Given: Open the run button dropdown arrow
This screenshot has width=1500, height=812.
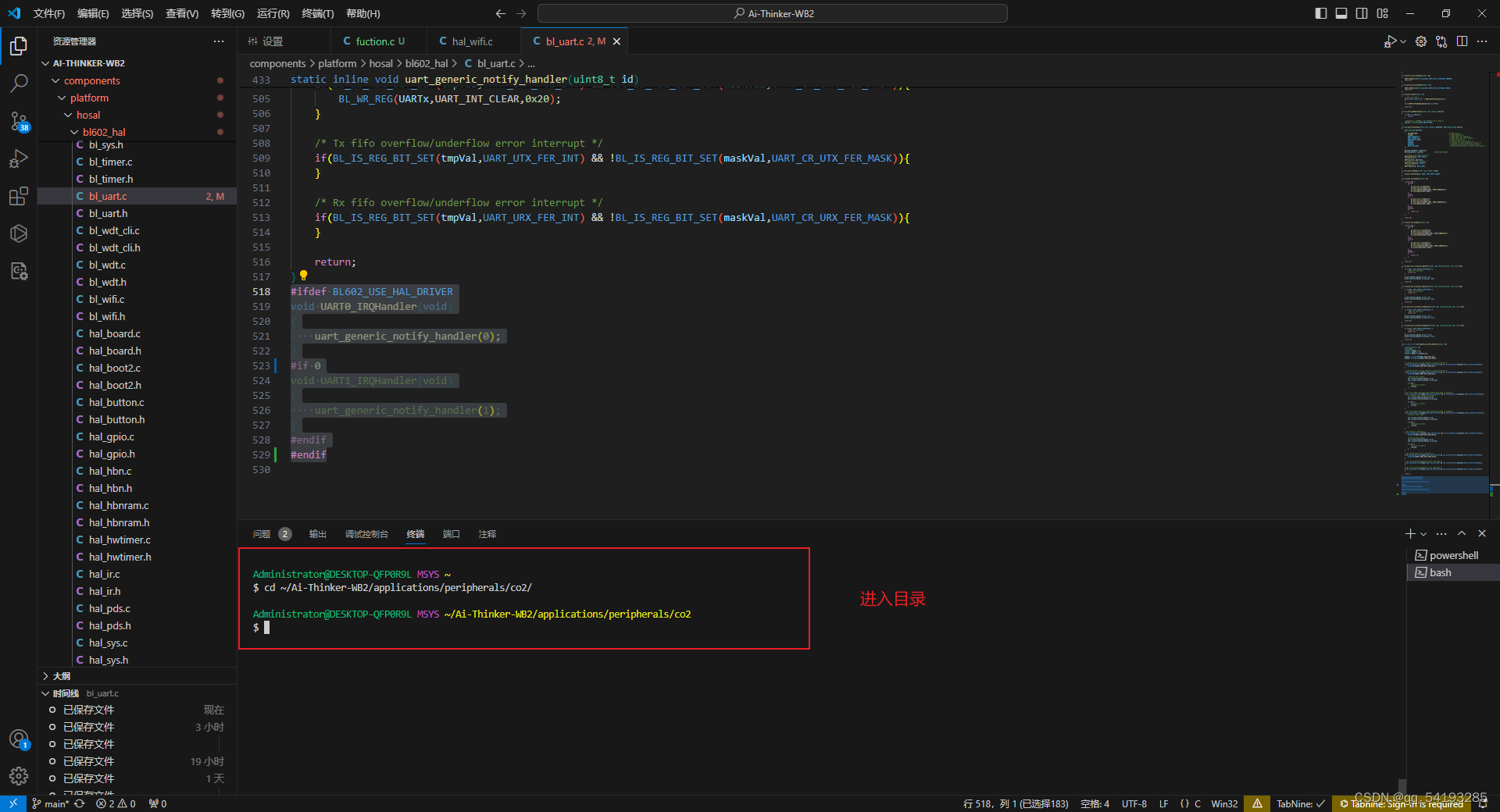Looking at the screenshot, I should click(1403, 41).
